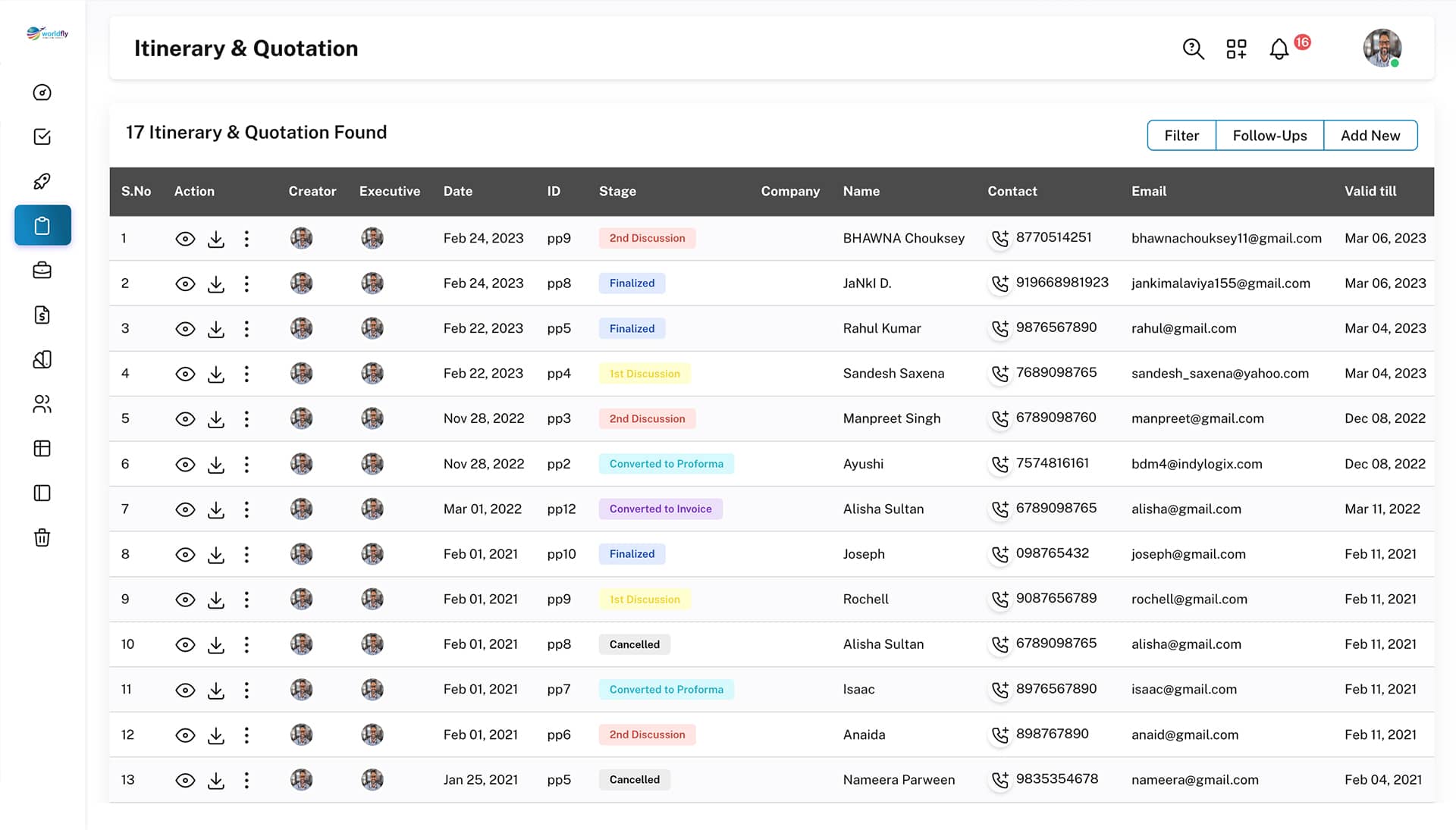Call phone icon beside 8976567890
The height and width of the screenshot is (830, 1456).
(1000, 690)
